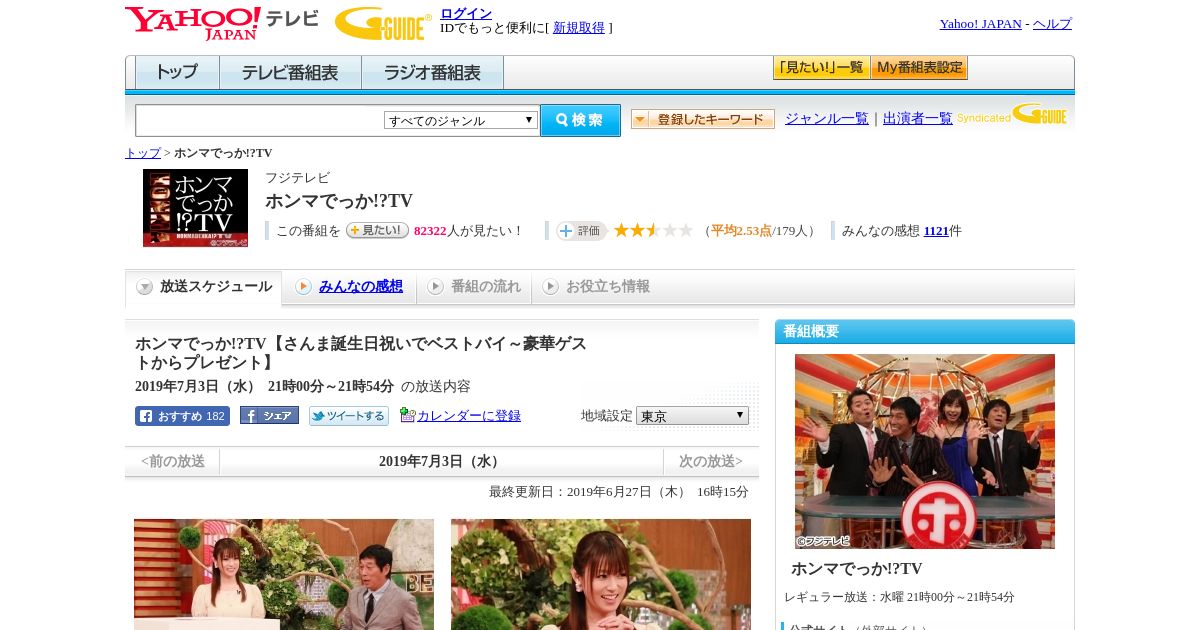
Task: Click the 新規取得 link
Action: tap(579, 28)
